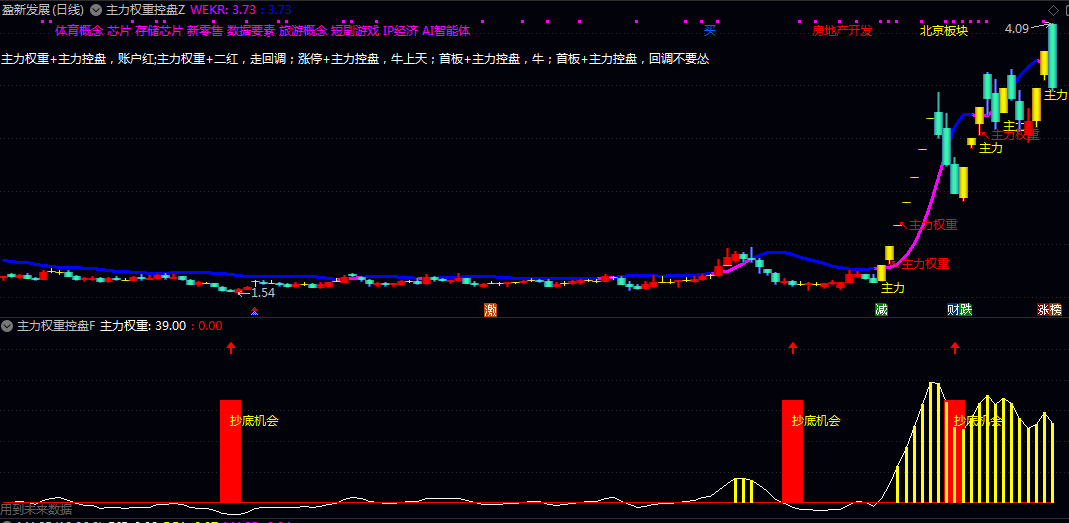This screenshot has width=1069, height=523.
Task: Click the 主力权重控盘Z indicator name
Action: 146,10
